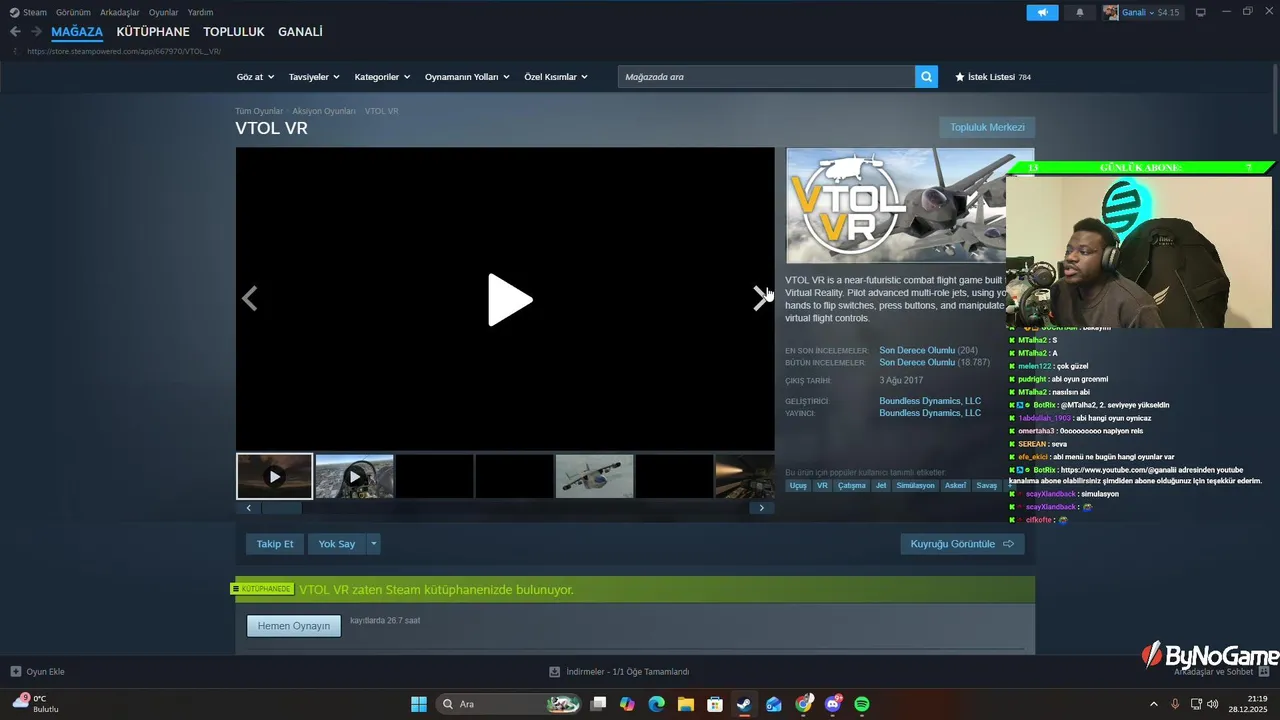Click the search magnifier button in store
1280x720 pixels.
coord(926,77)
